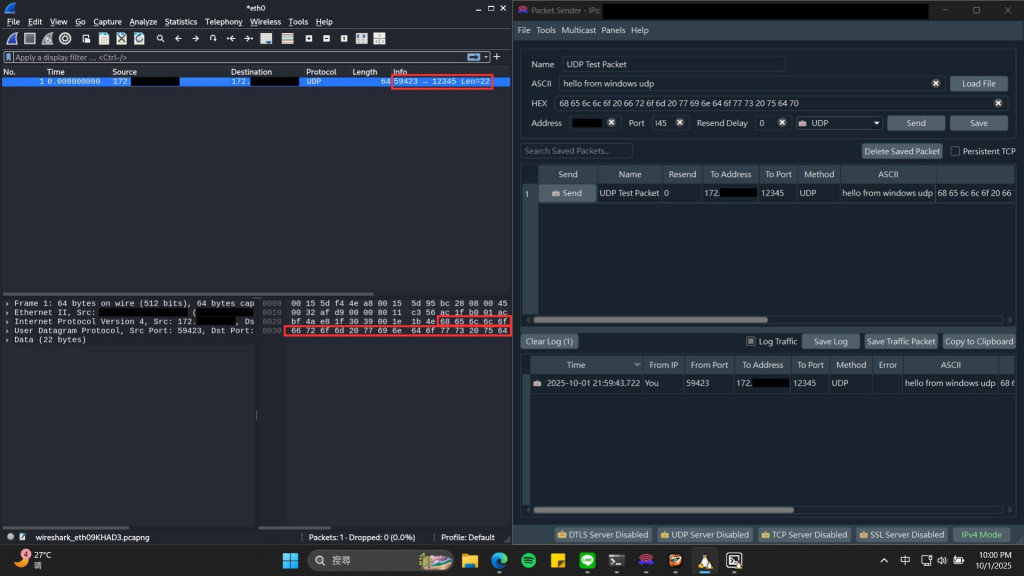This screenshot has height=576, width=1024.
Task: Toggle auto-scroll during live capture
Action: point(266,39)
